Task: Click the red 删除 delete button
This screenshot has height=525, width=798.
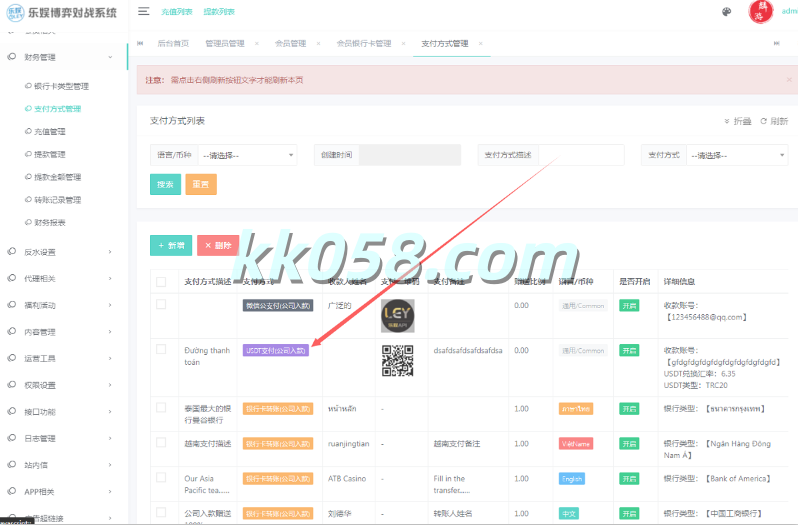Action: 218,245
